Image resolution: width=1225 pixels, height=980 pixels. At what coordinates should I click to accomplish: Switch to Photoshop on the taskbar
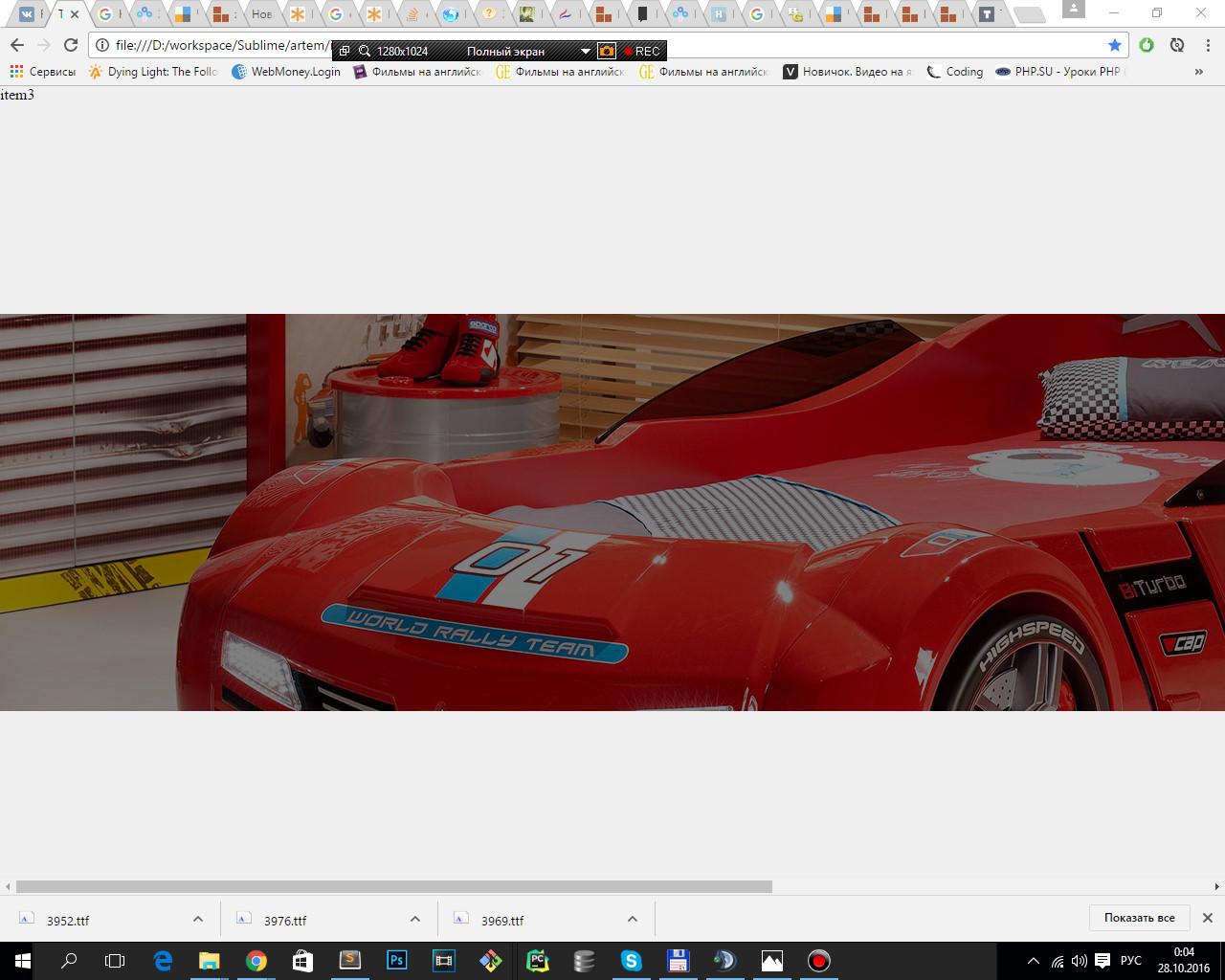click(x=397, y=961)
